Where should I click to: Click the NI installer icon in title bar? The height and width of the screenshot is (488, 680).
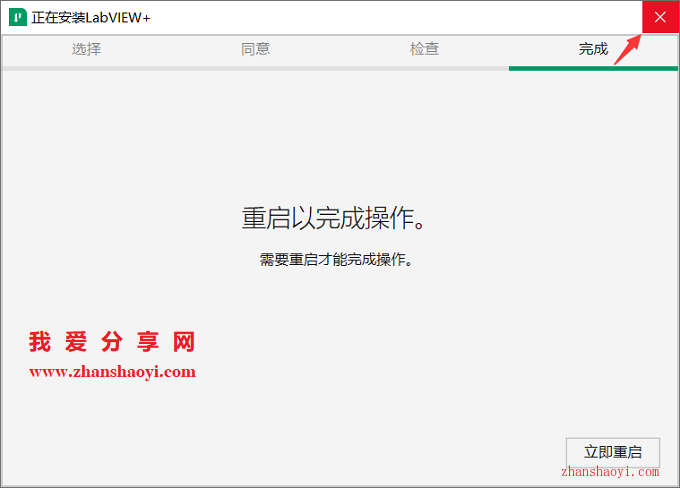(16, 18)
